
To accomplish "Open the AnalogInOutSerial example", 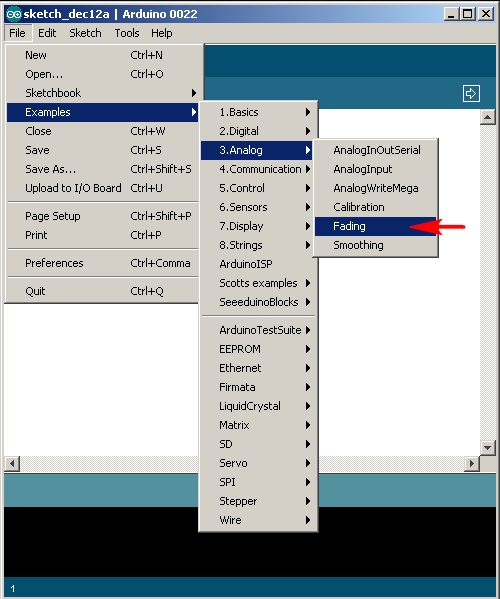I will [375, 150].
